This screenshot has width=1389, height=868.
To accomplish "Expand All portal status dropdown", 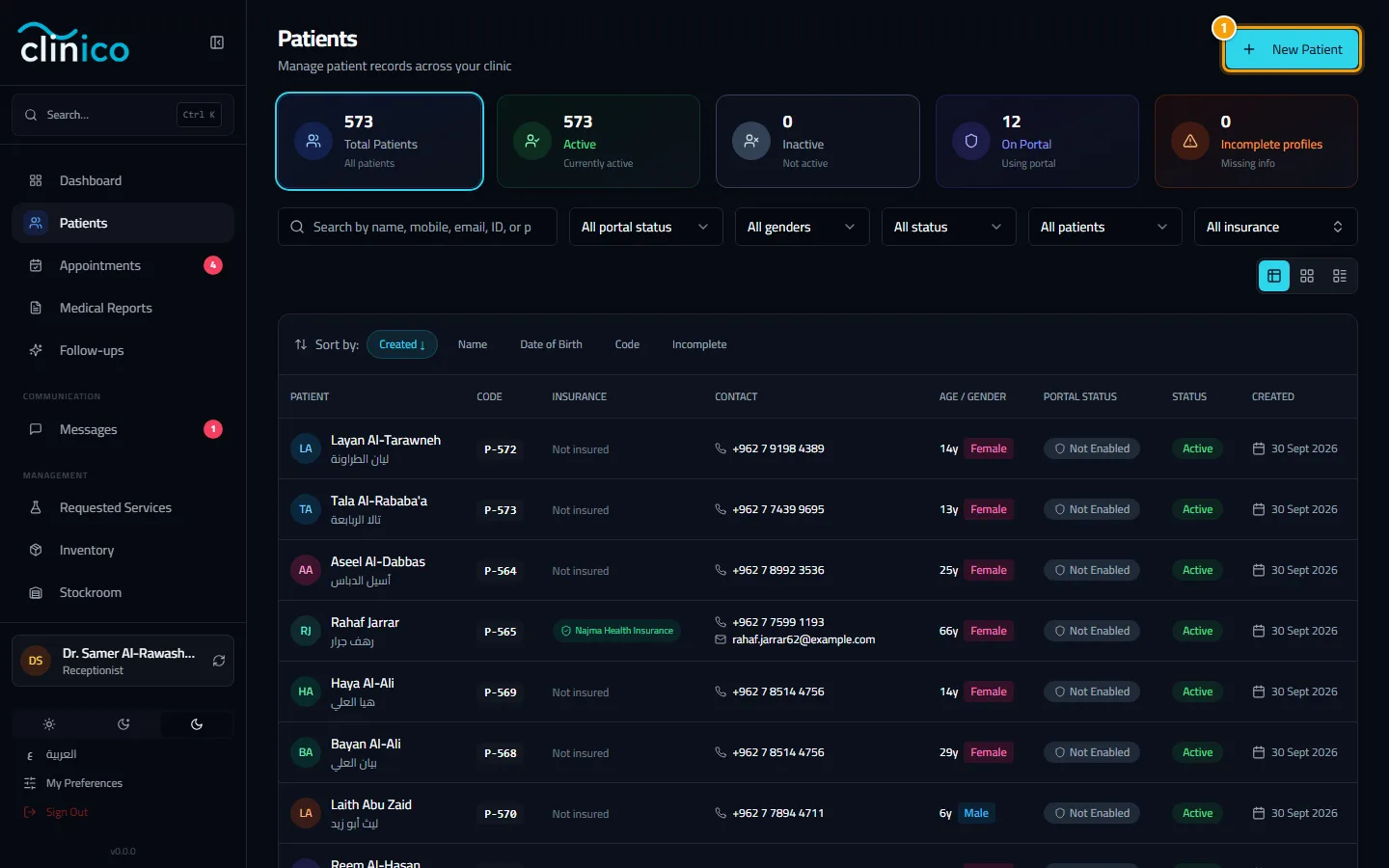I will [645, 227].
